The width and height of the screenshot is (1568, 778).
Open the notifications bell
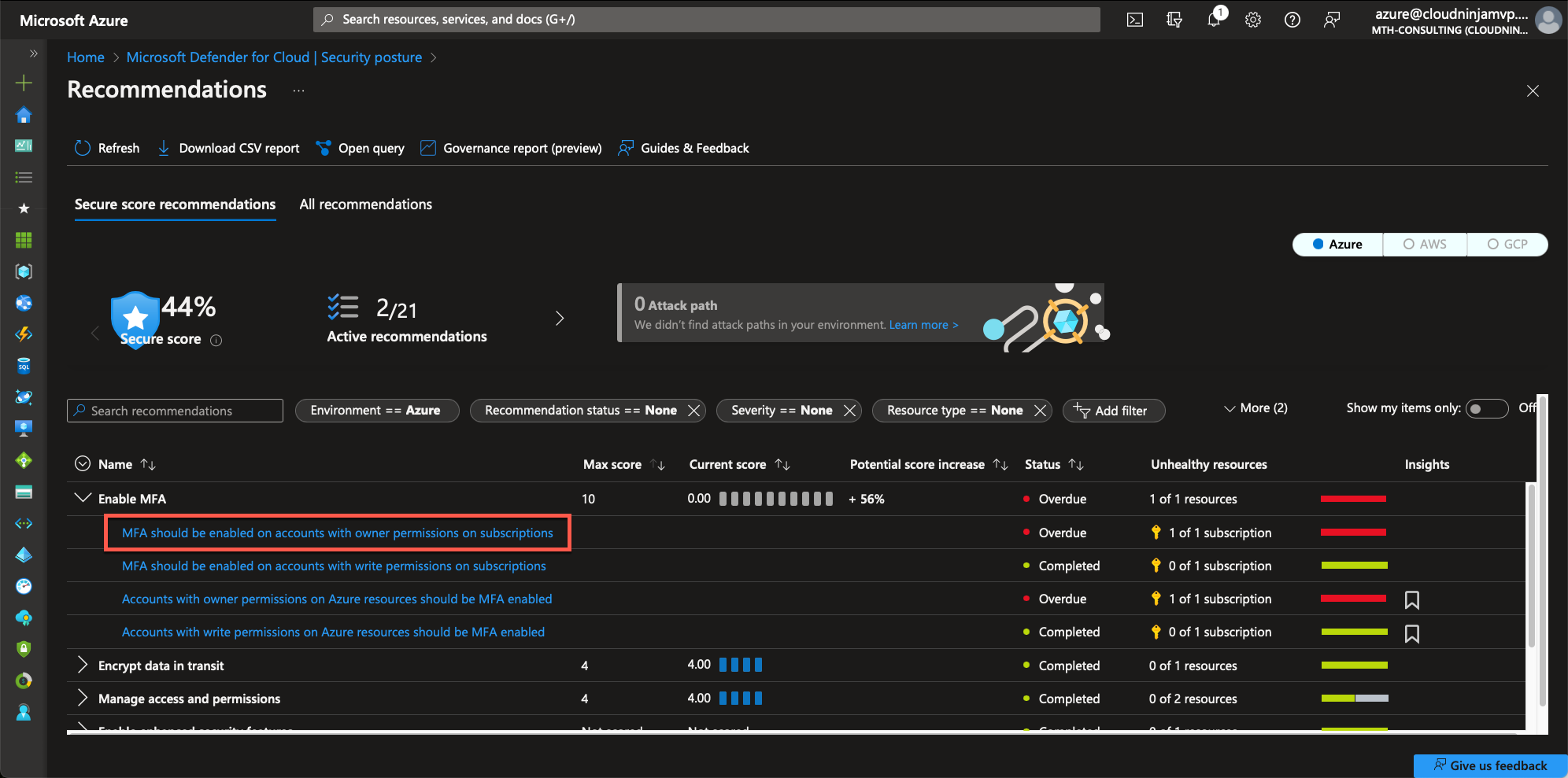pyautogui.click(x=1214, y=20)
